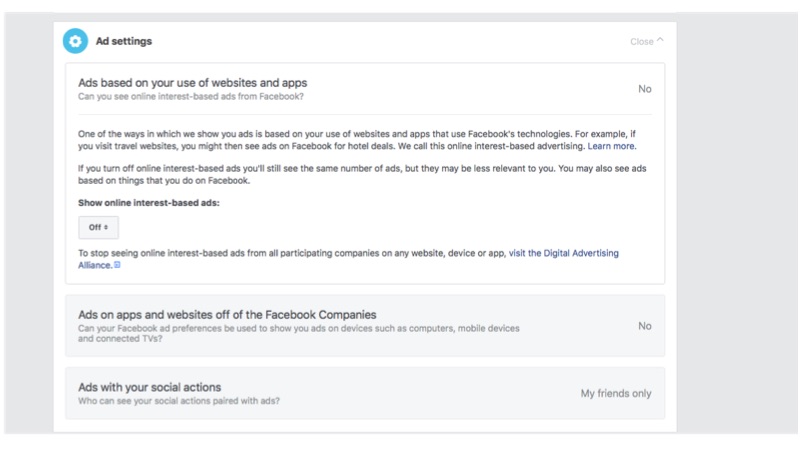Click the 'My friends only' setting value
Screen dimensions: 801x449
click(x=615, y=393)
